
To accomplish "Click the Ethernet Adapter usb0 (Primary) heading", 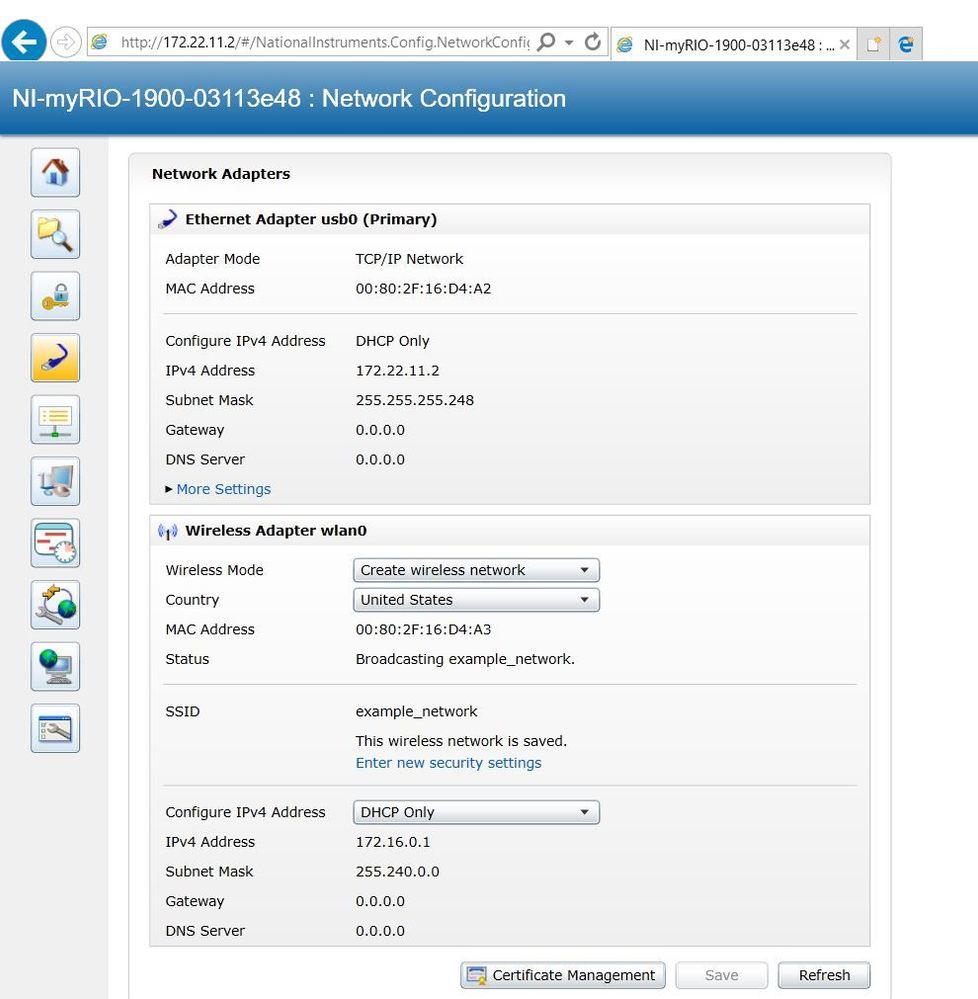I will [x=311, y=219].
